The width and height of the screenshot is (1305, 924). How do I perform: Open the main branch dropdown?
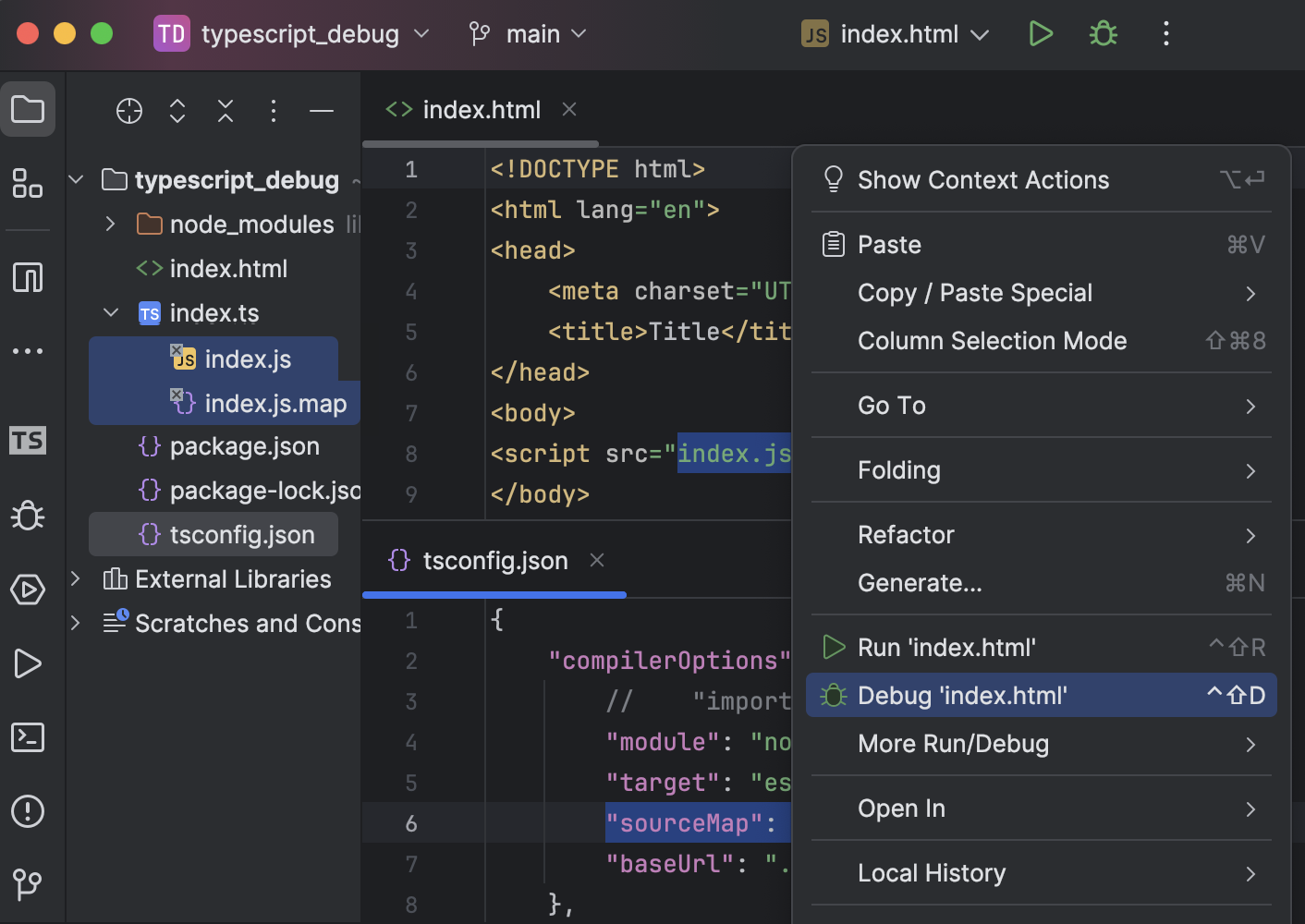pyautogui.click(x=526, y=33)
